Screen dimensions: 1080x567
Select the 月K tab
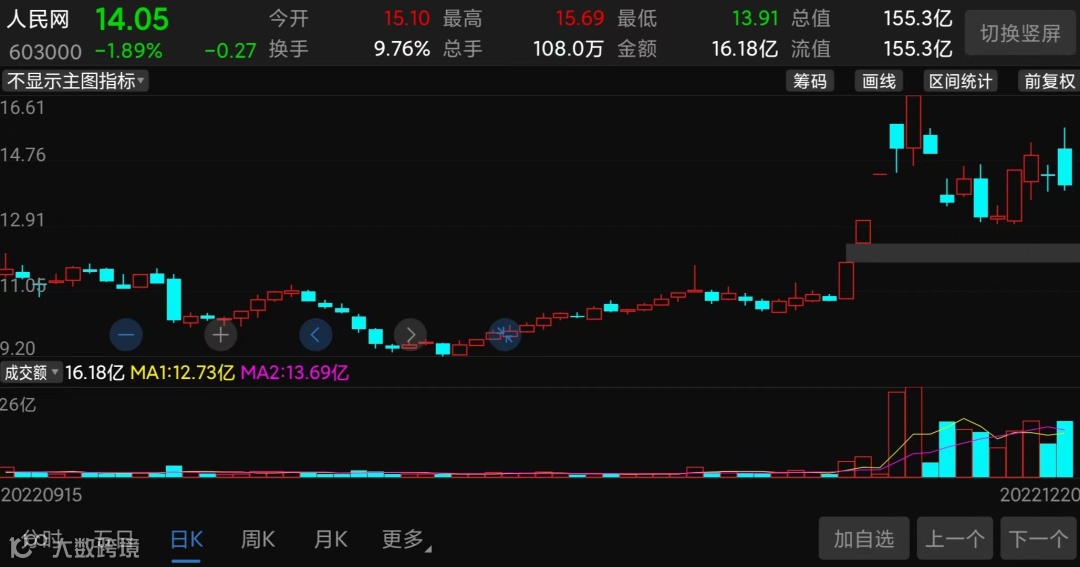(331, 539)
